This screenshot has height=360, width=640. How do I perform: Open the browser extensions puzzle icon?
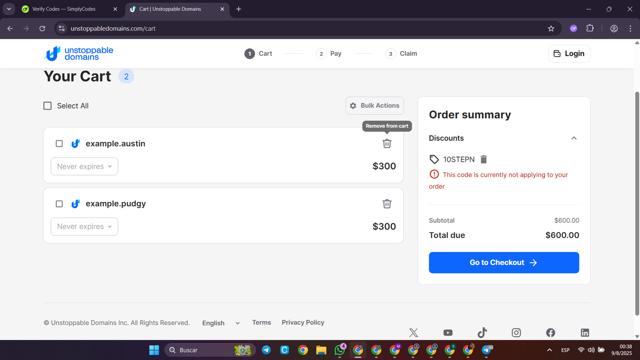click(x=590, y=29)
